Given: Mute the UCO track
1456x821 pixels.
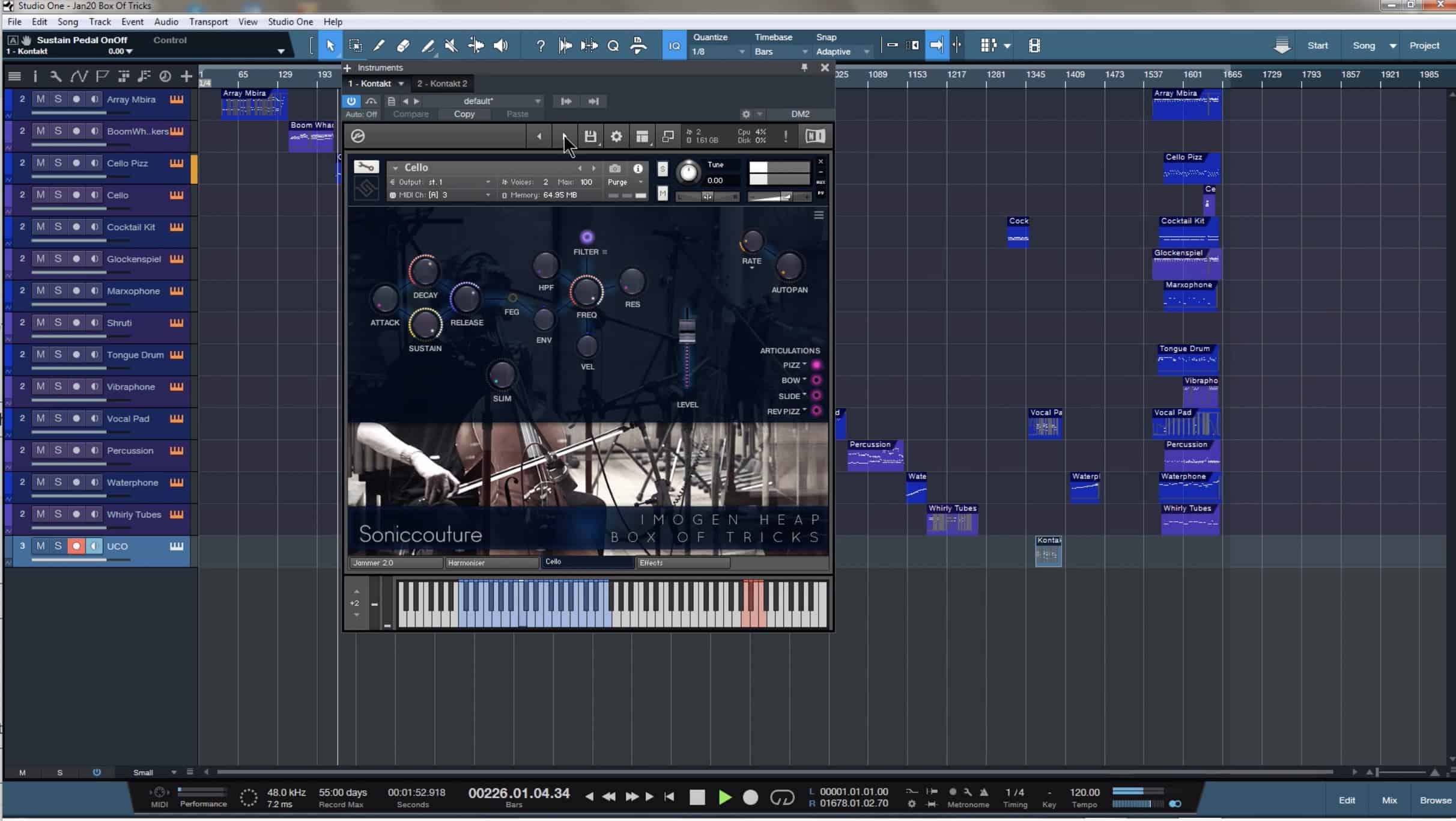Looking at the screenshot, I should click(x=40, y=546).
